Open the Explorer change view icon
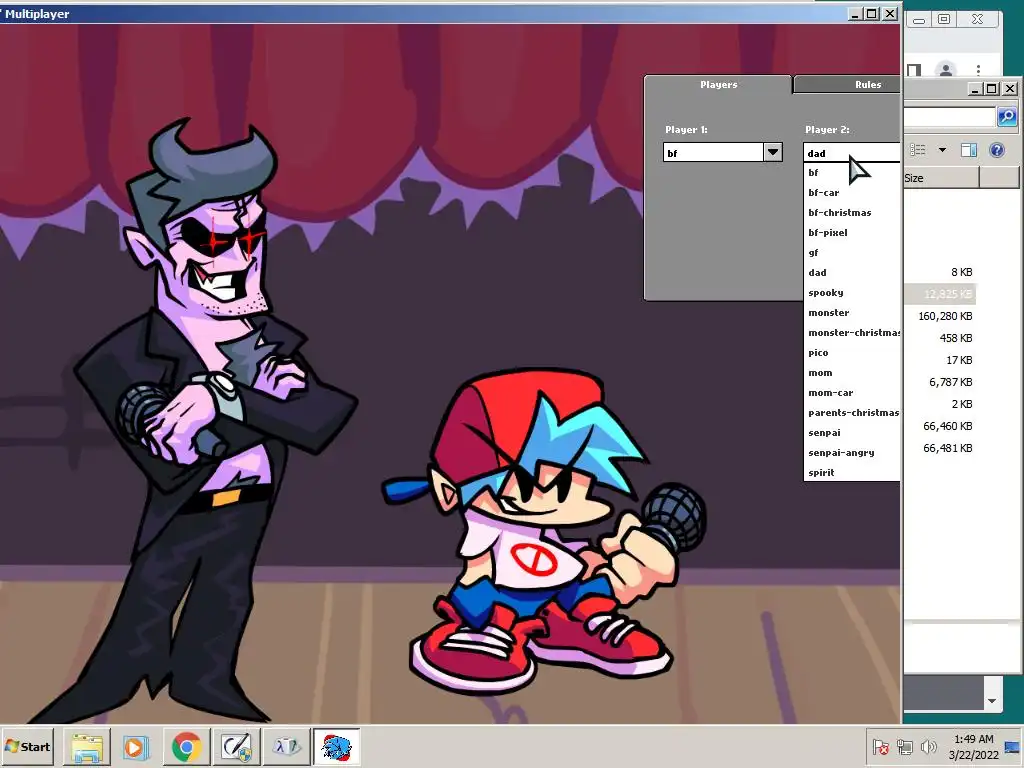The image size is (1024, 768). (918, 150)
